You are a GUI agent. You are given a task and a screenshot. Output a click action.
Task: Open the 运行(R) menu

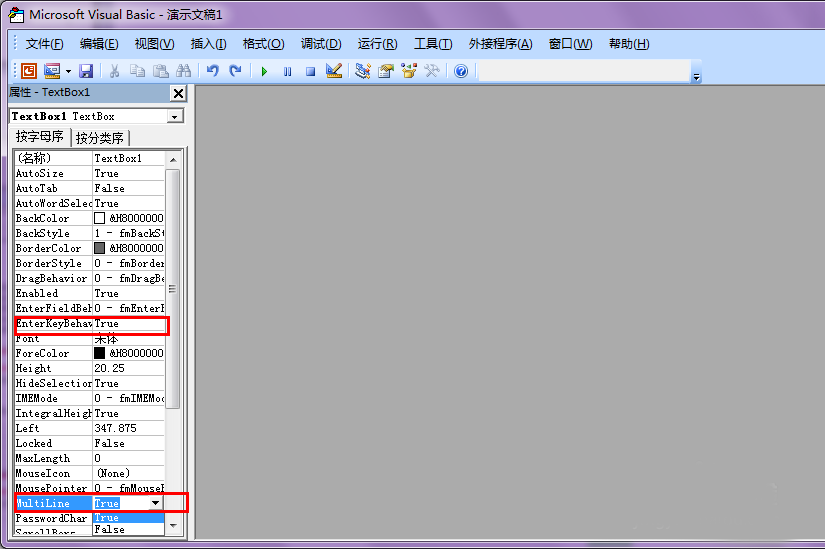(x=377, y=44)
